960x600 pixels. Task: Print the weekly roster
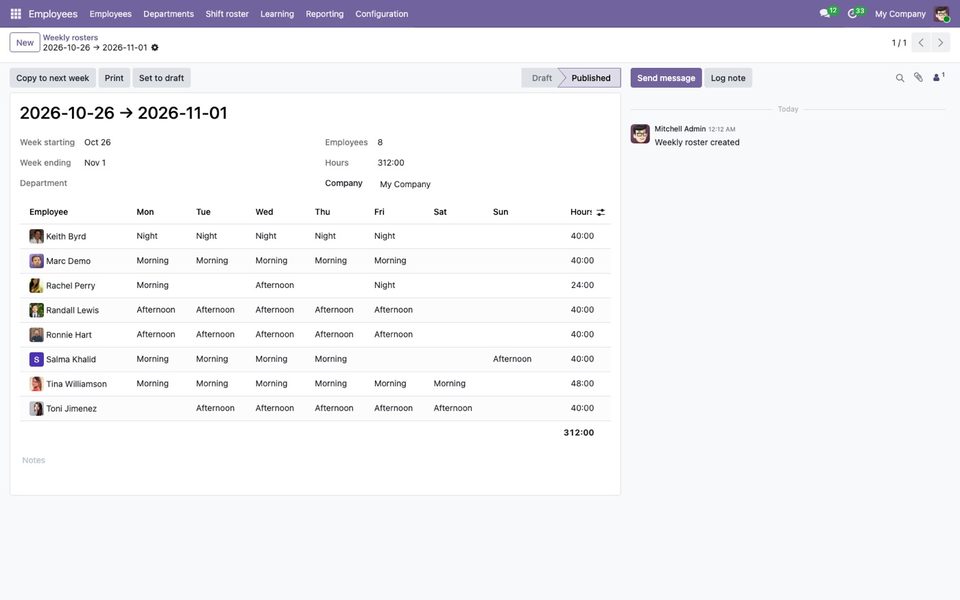pos(114,78)
